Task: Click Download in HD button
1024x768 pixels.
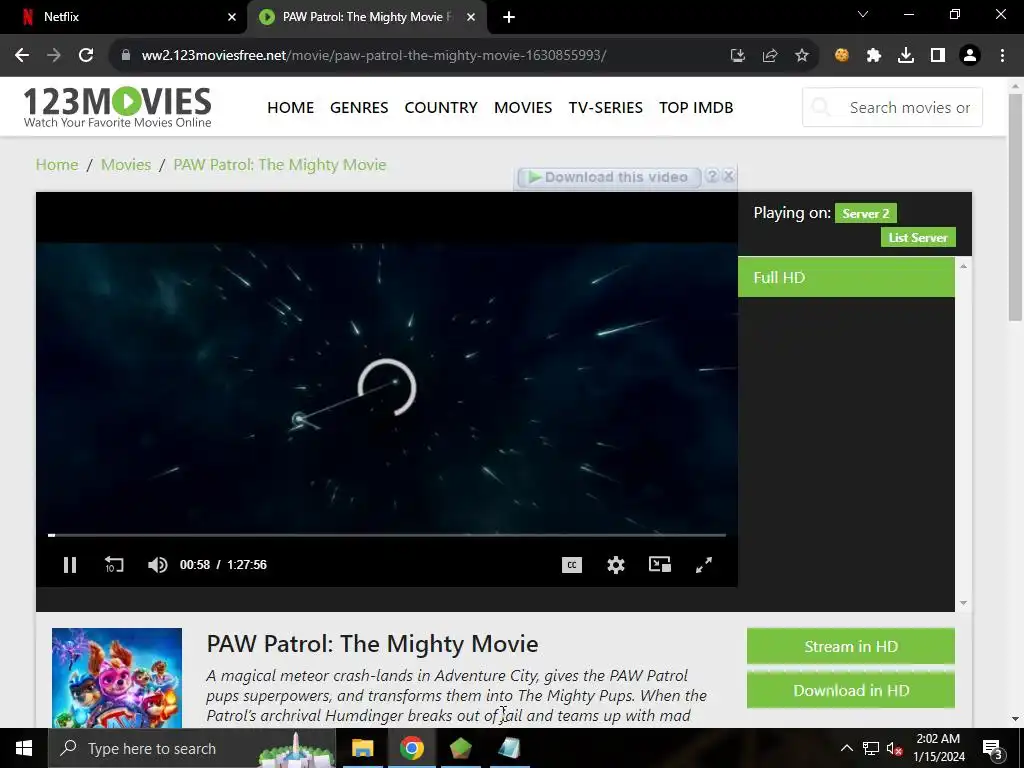Action: tap(851, 690)
